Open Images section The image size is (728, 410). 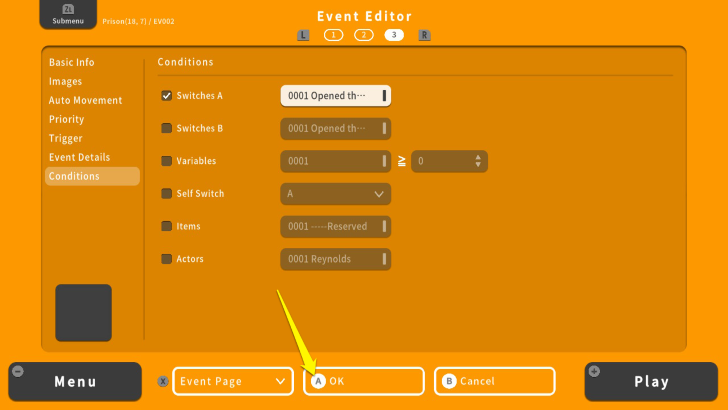tap(65, 81)
